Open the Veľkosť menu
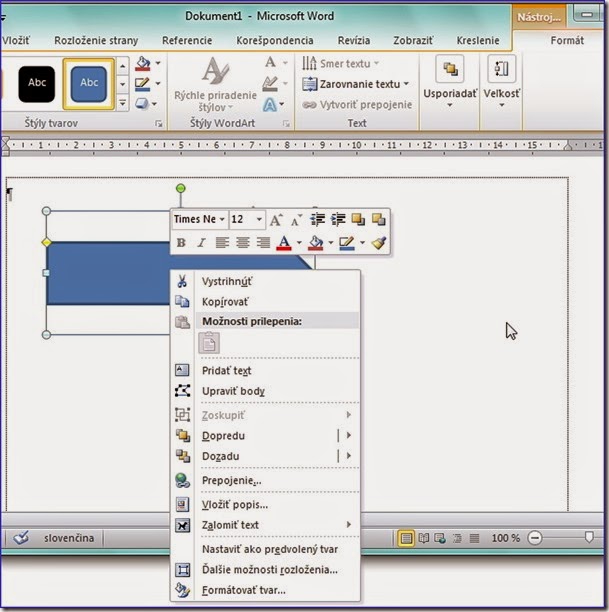 (502, 83)
